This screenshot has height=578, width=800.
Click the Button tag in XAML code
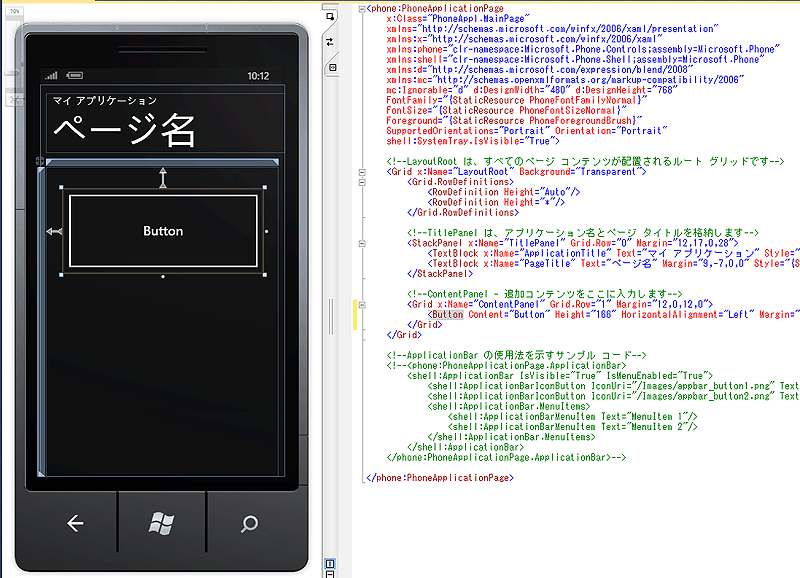(x=447, y=315)
